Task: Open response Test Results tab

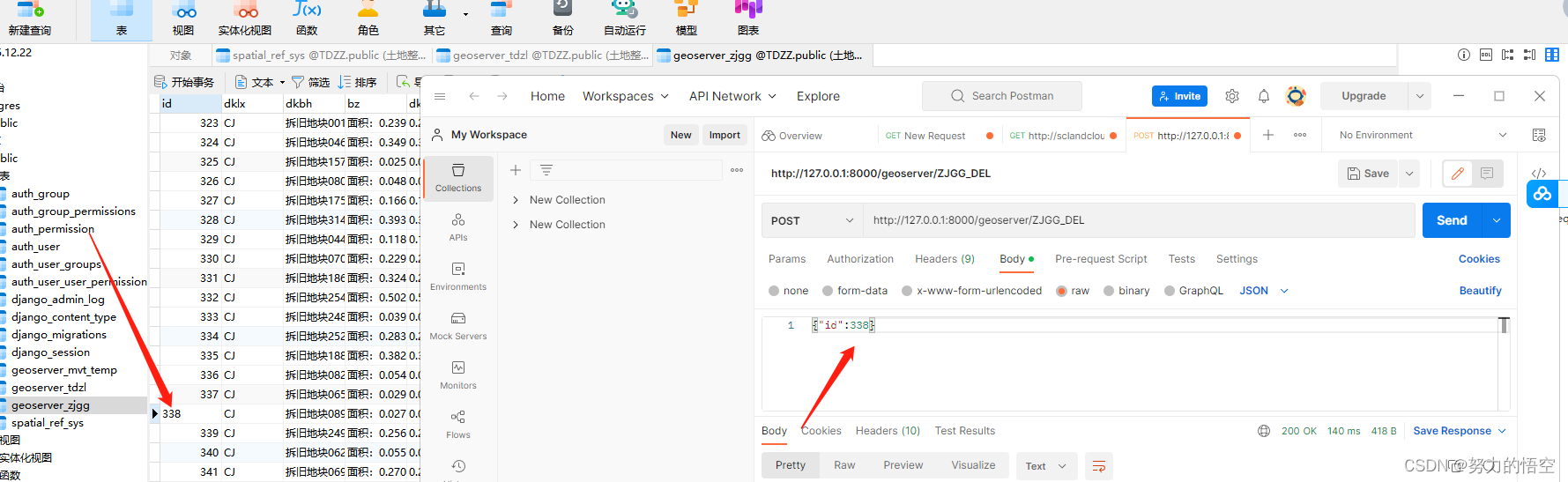Action: [x=964, y=431]
